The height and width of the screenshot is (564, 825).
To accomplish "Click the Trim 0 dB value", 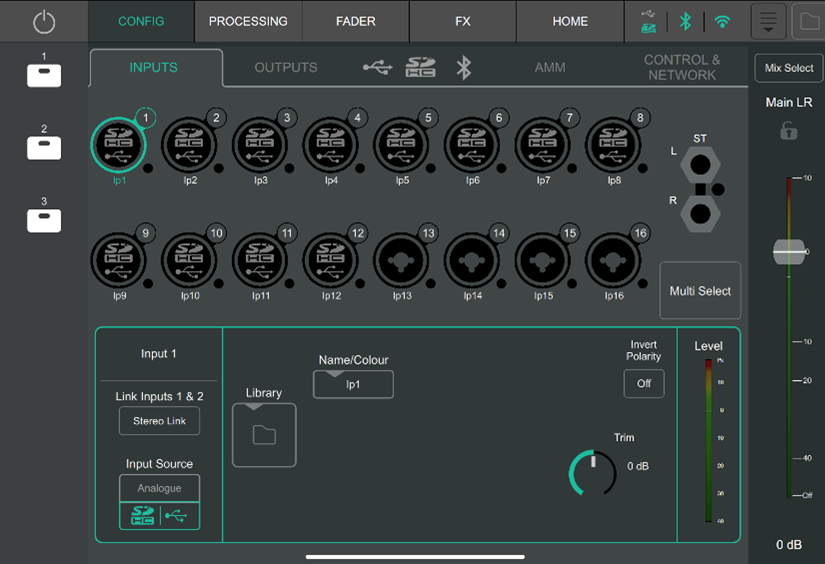I will point(638,466).
